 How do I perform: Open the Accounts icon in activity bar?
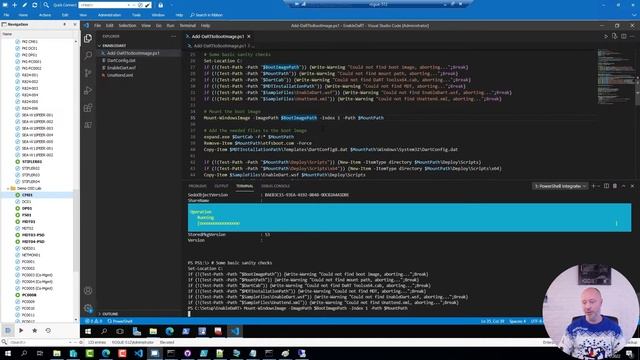pos(88,291)
